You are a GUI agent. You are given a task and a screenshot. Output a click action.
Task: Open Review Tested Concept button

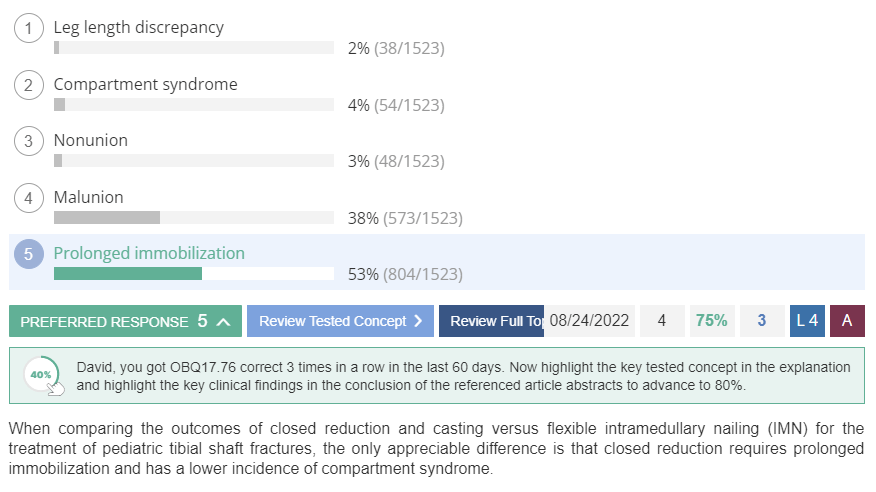[x=340, y=321]
